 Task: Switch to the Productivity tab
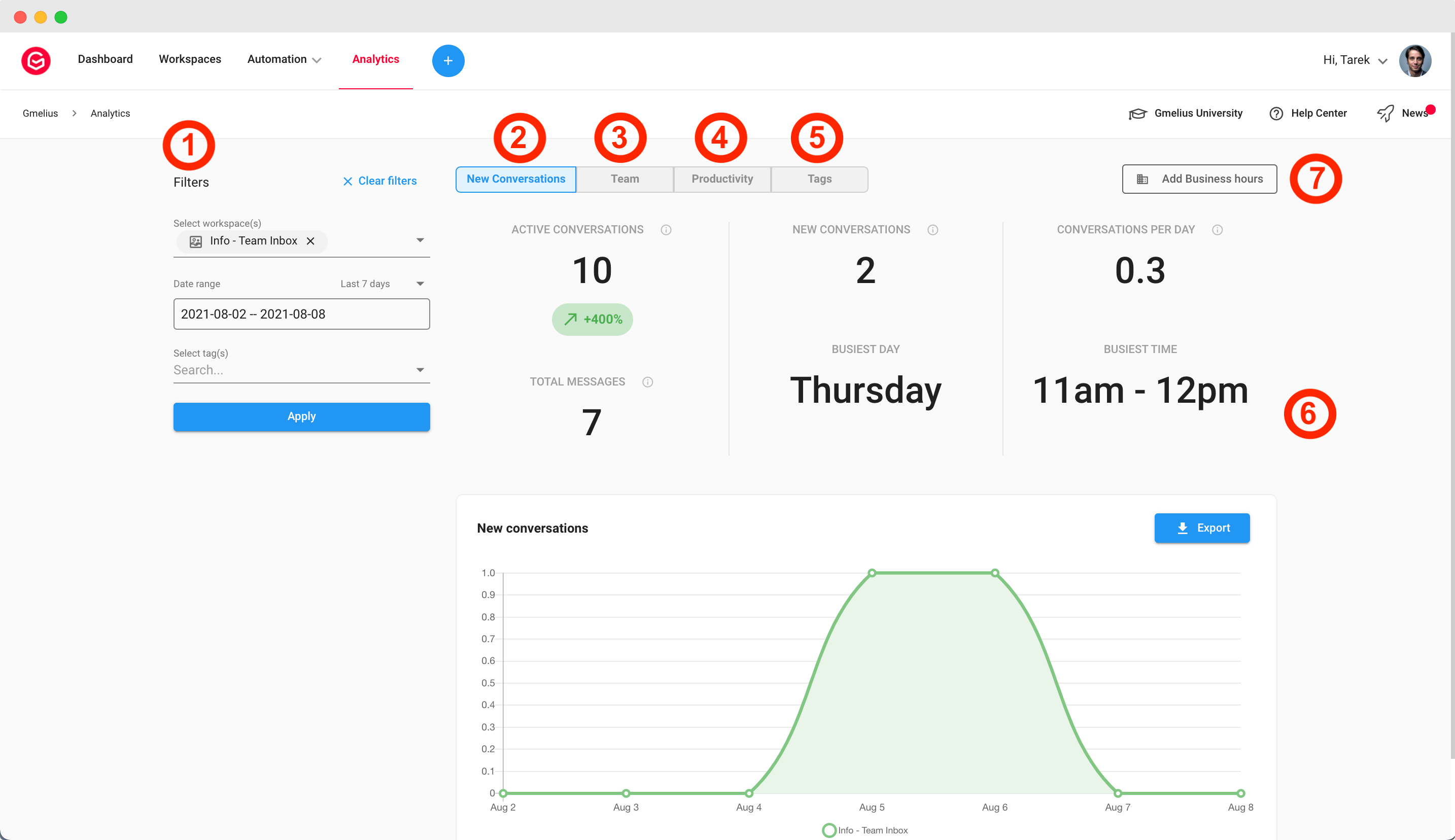(722, 180)
